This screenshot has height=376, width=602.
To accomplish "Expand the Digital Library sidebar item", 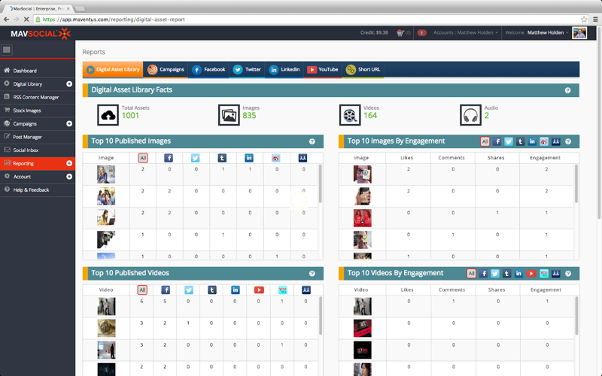I will (x=69, y=84).
